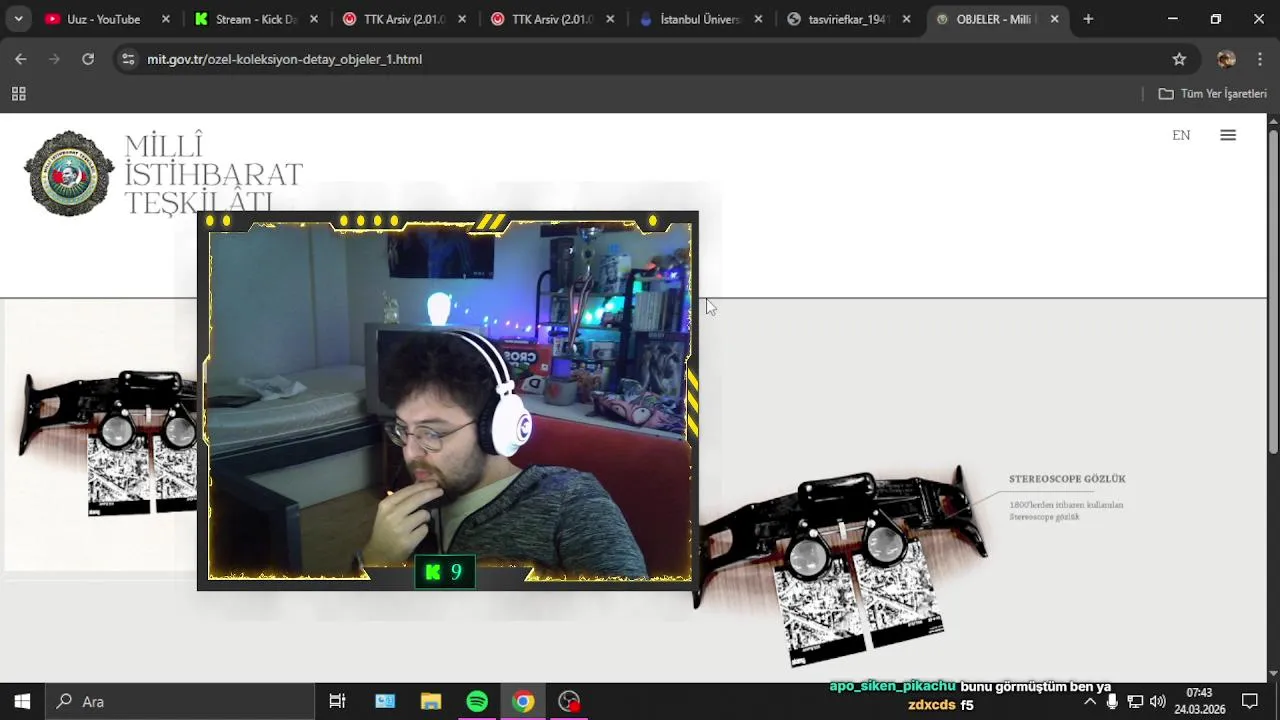Go forward to the next page
The image size is (1280, 720).
(54, 59)
